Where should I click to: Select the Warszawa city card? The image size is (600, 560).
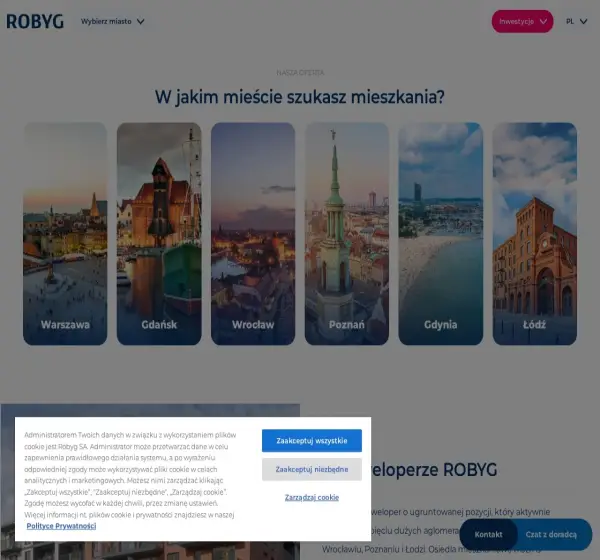coord(65,233)
